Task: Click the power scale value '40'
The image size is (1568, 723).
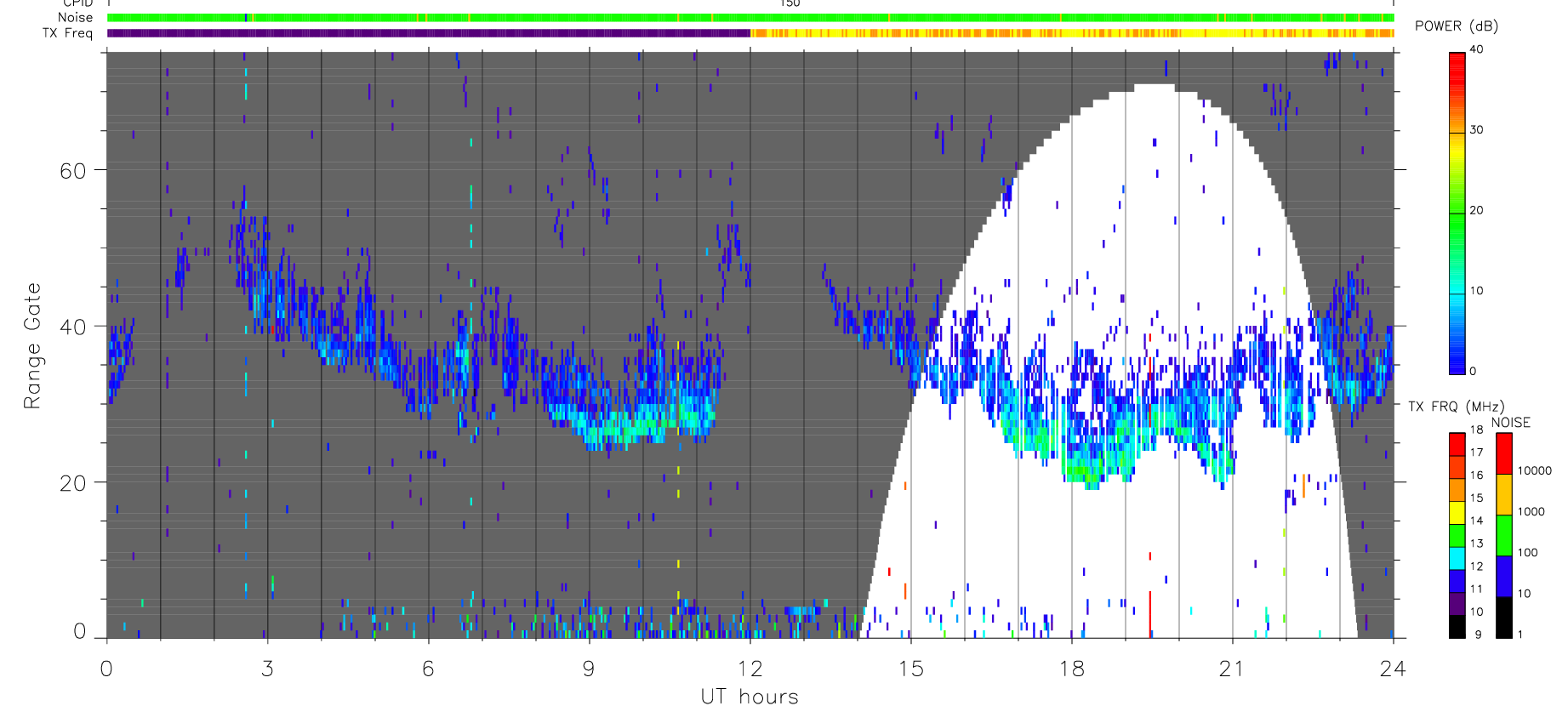Action: (1476, 49)
